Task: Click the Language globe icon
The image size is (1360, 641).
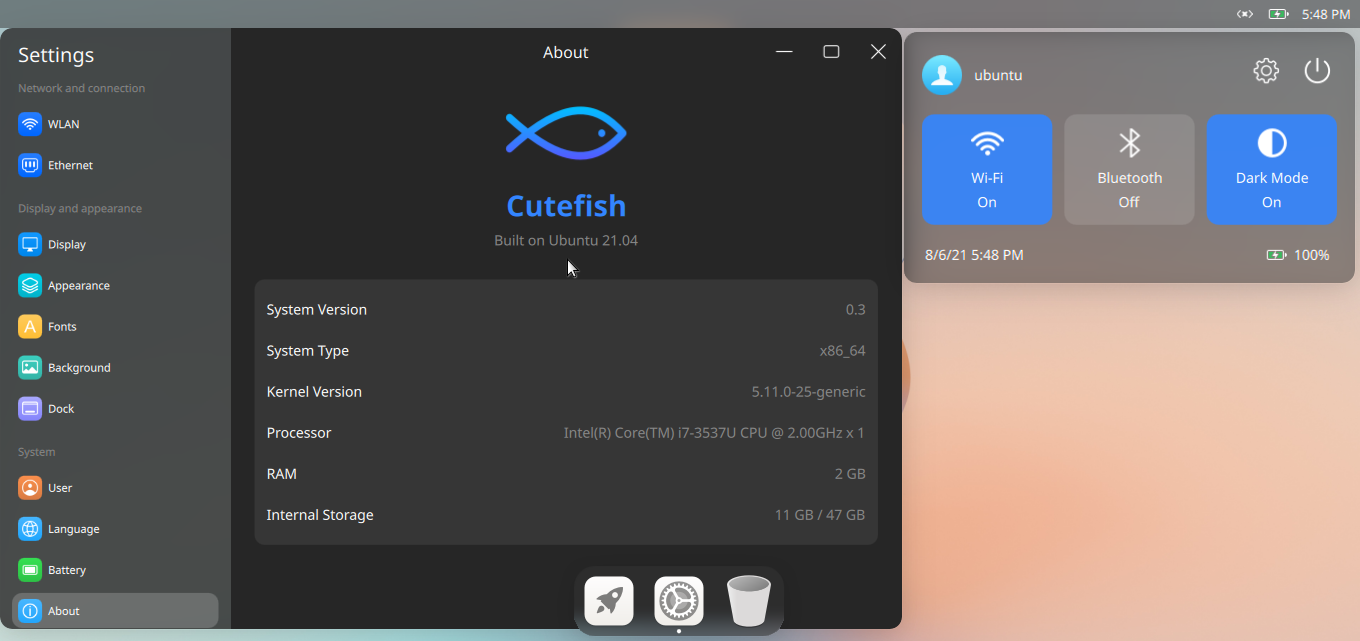Action: point(30,529)
